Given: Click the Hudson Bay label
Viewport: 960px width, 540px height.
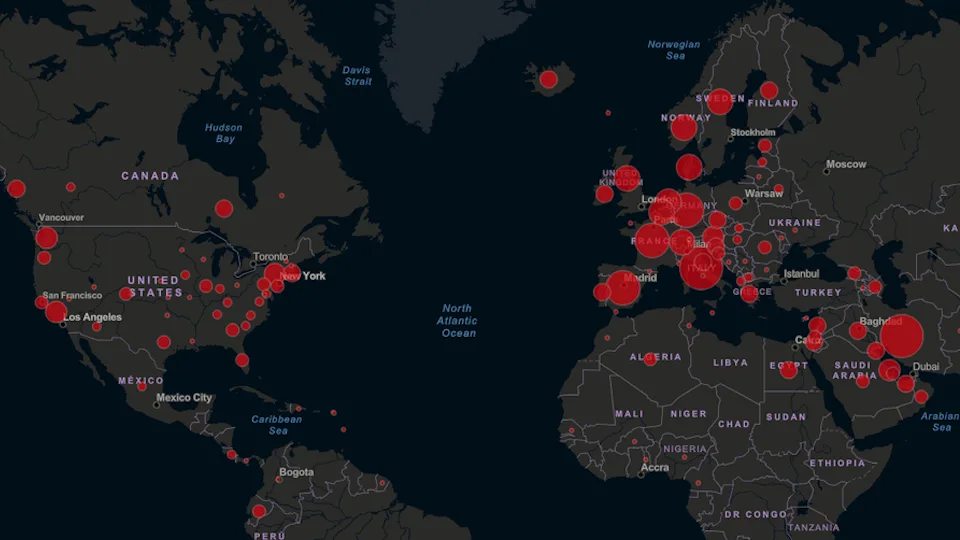Looking at the screenshot, I should pos(223,133).
